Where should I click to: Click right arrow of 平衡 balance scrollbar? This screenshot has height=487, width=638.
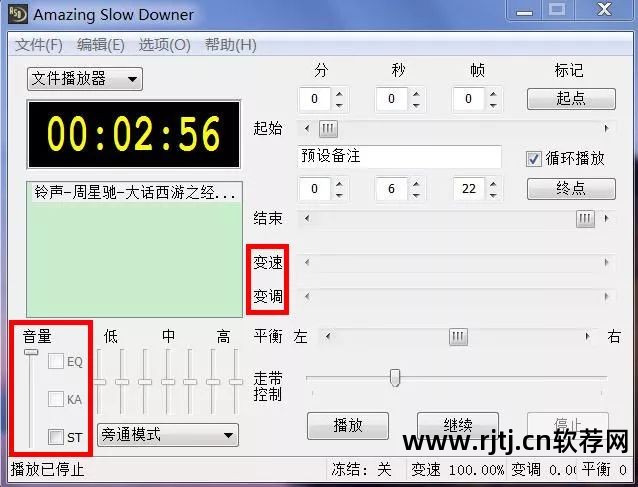tap(587, 336)
